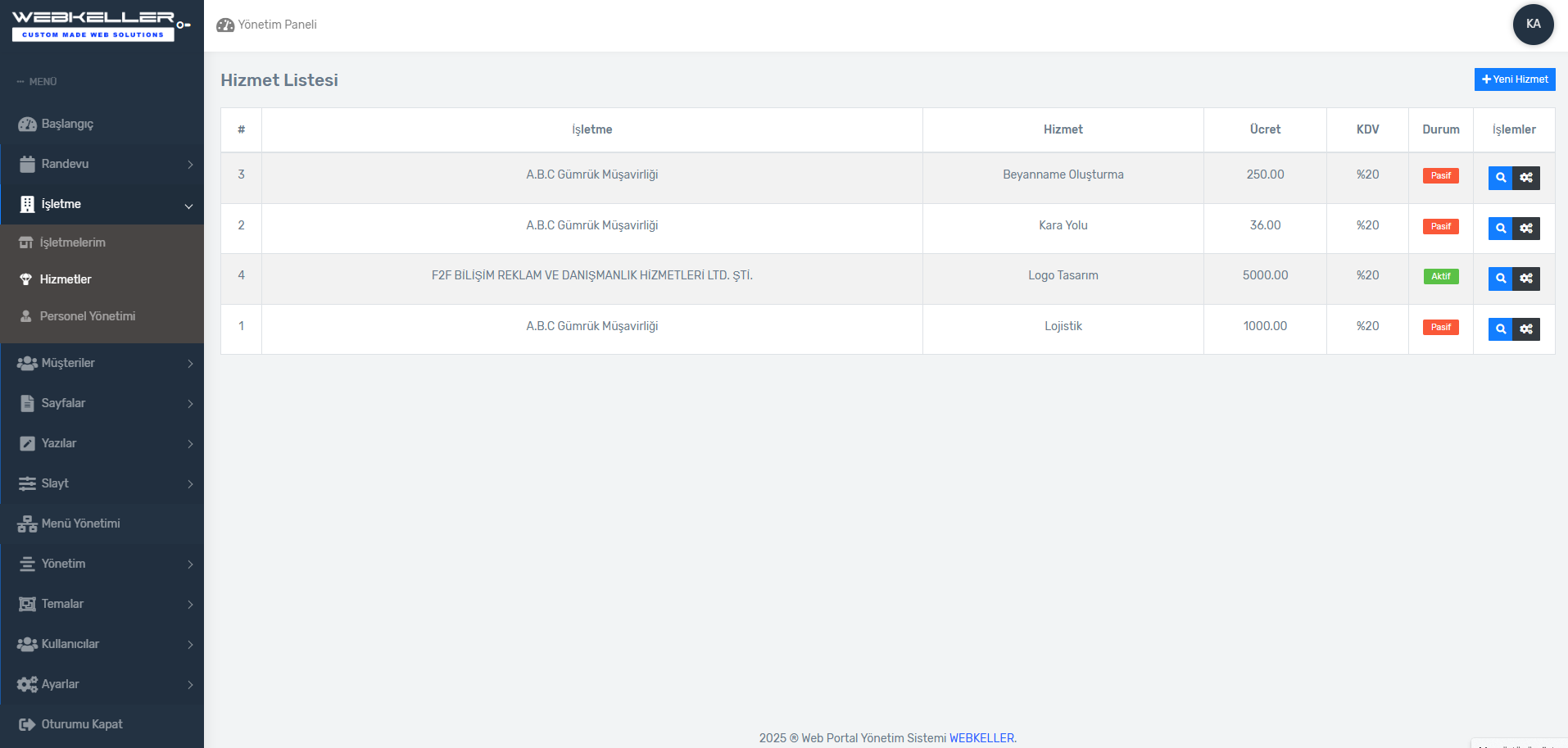This screenshot has width=1568, height=748.
Task: Click the Yönetim Paneli dashboard icon
Action: tap(225, 25)
